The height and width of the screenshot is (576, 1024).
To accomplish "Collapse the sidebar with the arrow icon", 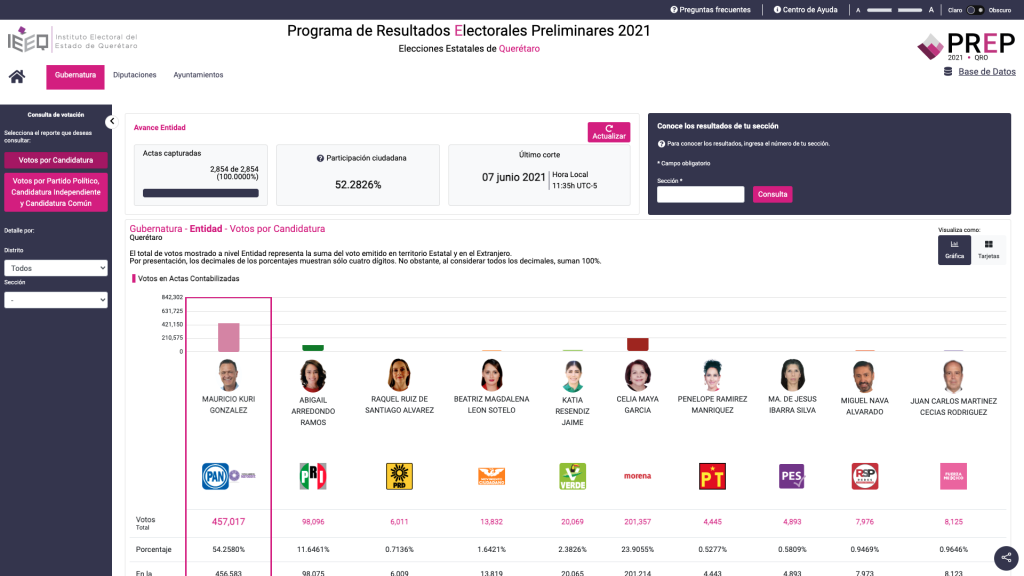I will click(112, 122).
